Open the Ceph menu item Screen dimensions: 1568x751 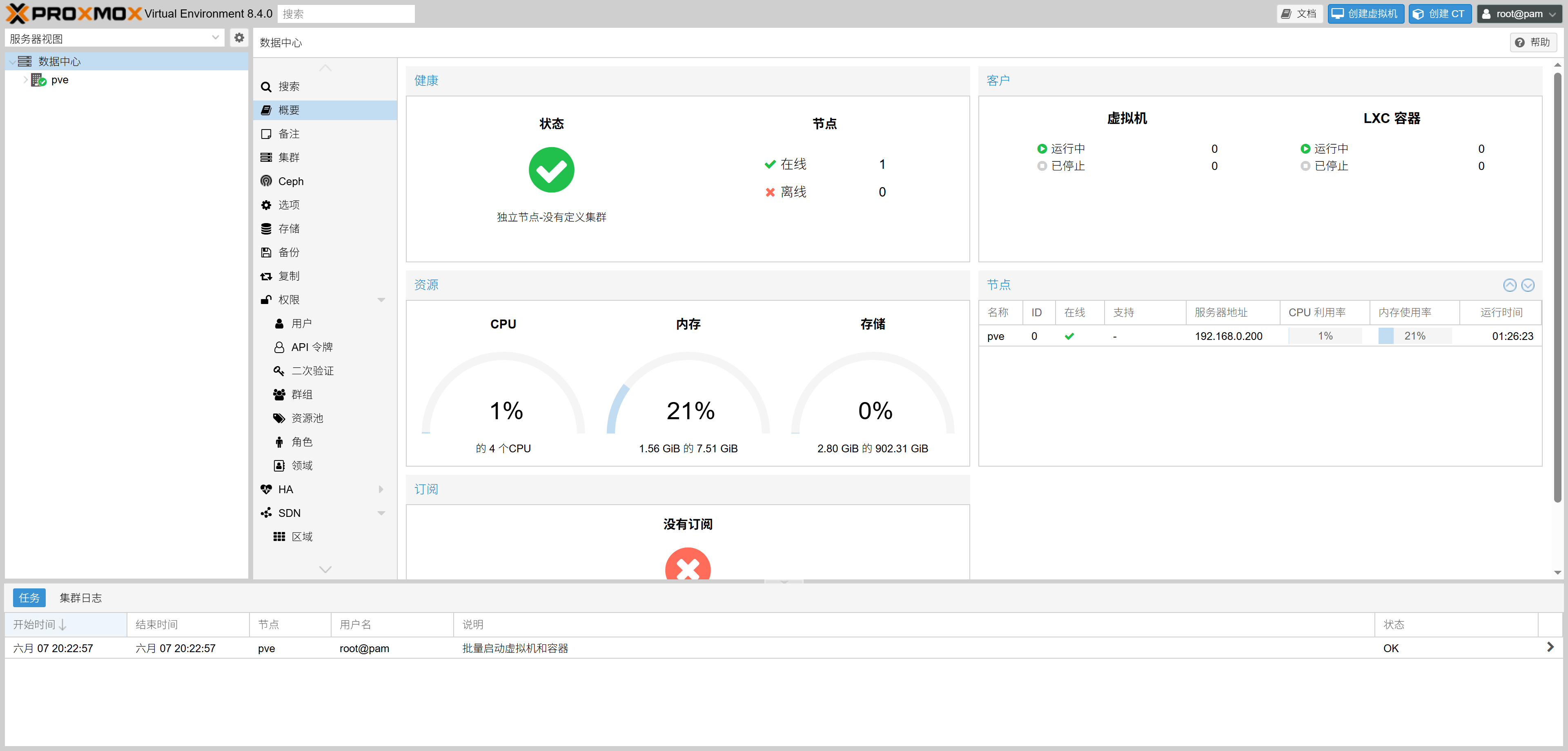click(x=290, y=181)
